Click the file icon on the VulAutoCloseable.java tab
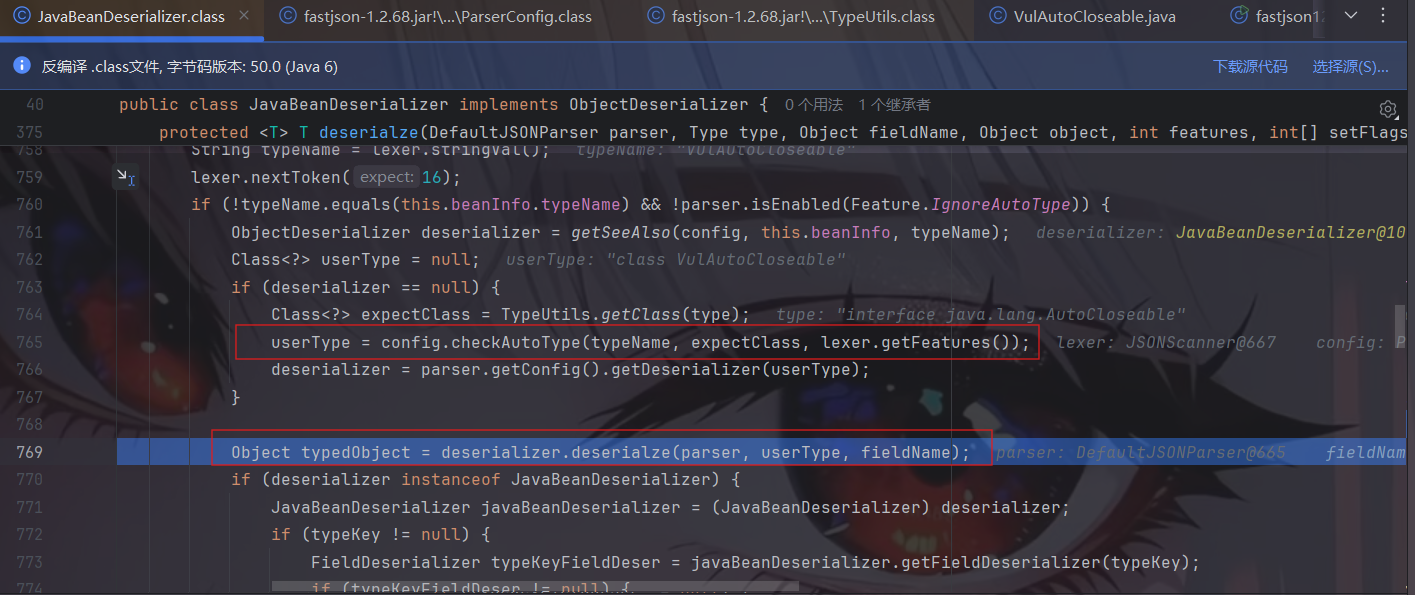Viewport: 1415px width, 595px height. [x=997, y=16]
